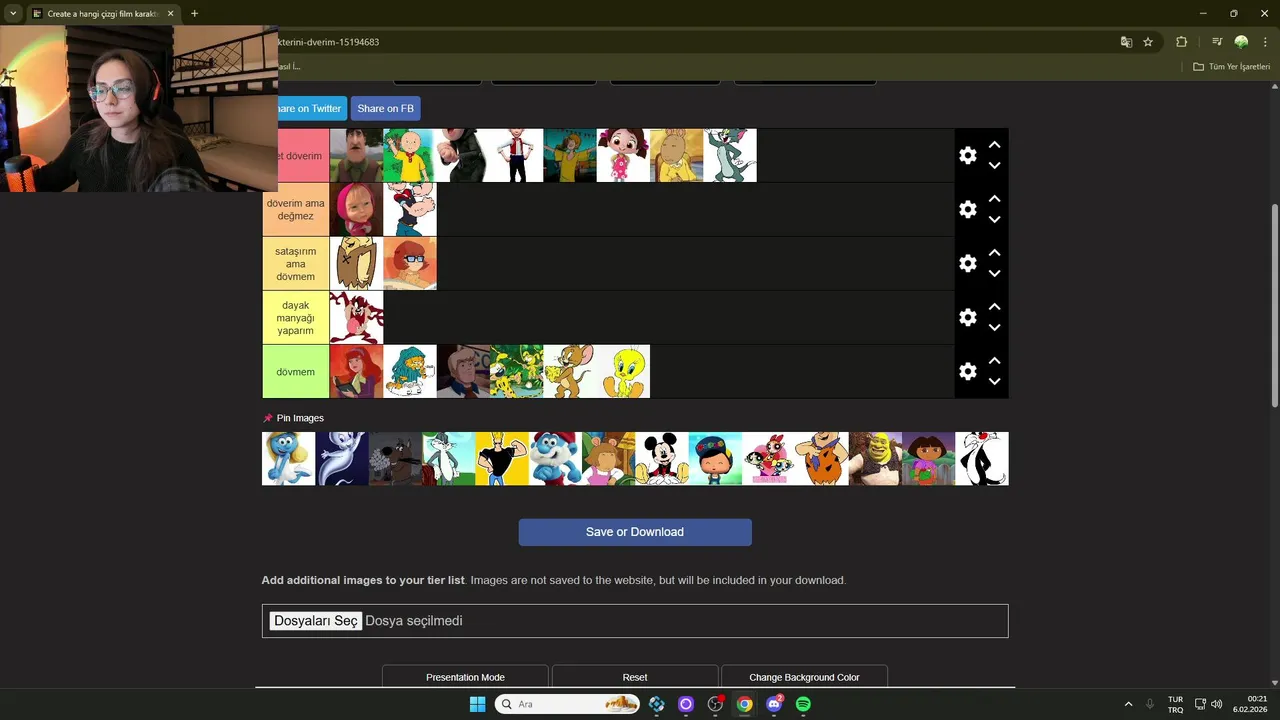Select the Papa Smurf image

coord(555,459)
